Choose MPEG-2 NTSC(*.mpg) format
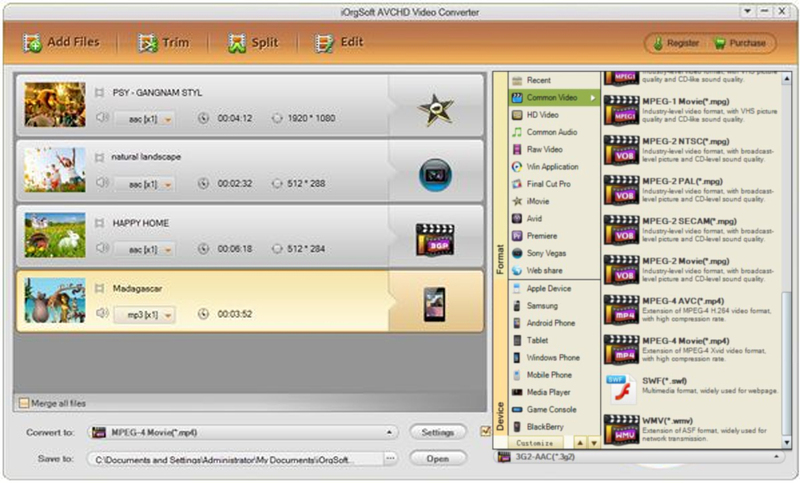The width and height of the screenshot is (800, 483). [x=691, y=150]
